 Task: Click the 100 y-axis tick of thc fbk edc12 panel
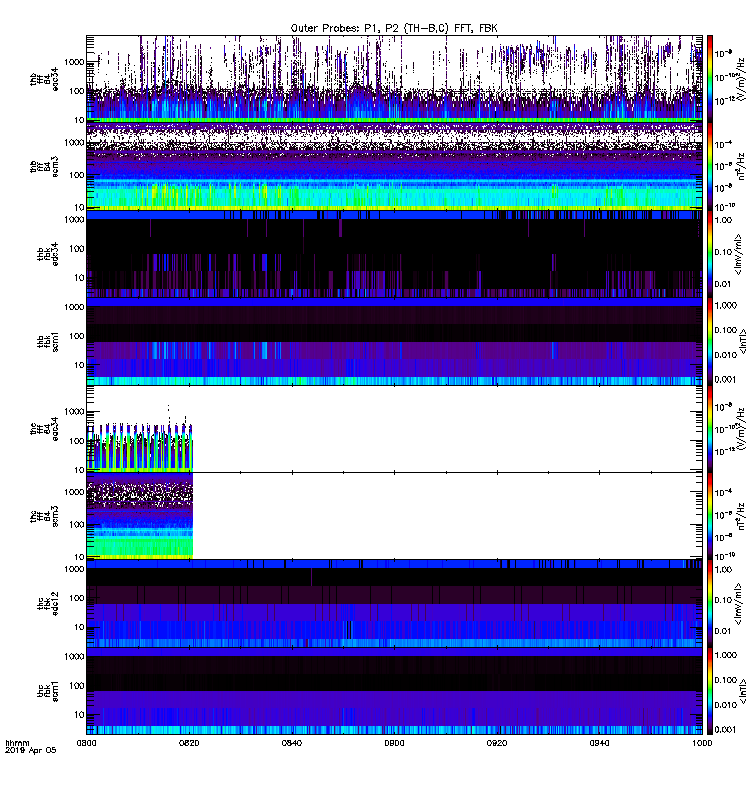coord(76,598)
